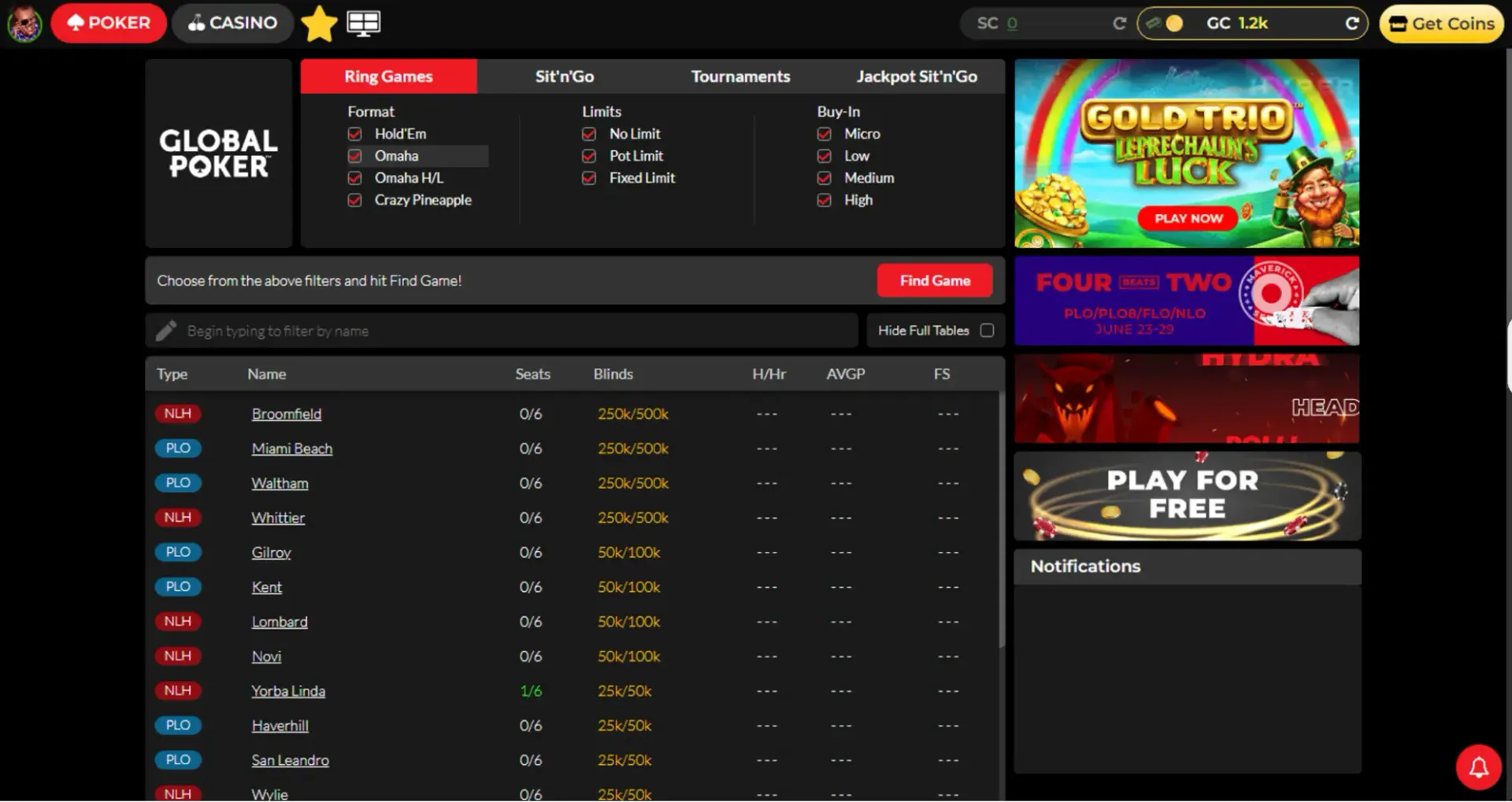Uncheck the Omaha H/L format checkbox
This screenshot has width=1512, height=802.
[x=355, y=178]
